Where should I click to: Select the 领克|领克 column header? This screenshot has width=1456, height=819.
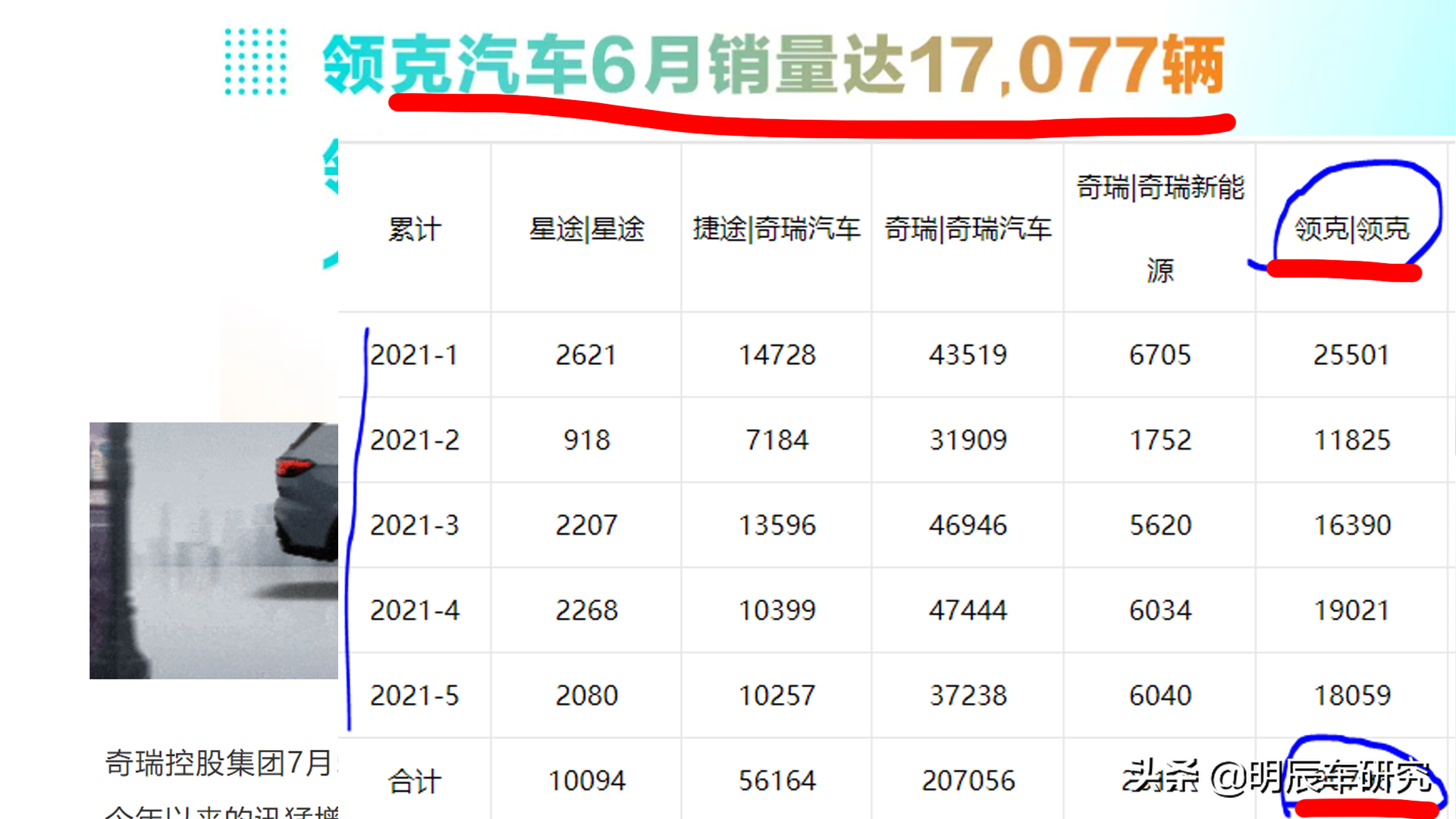[1351, 229]
